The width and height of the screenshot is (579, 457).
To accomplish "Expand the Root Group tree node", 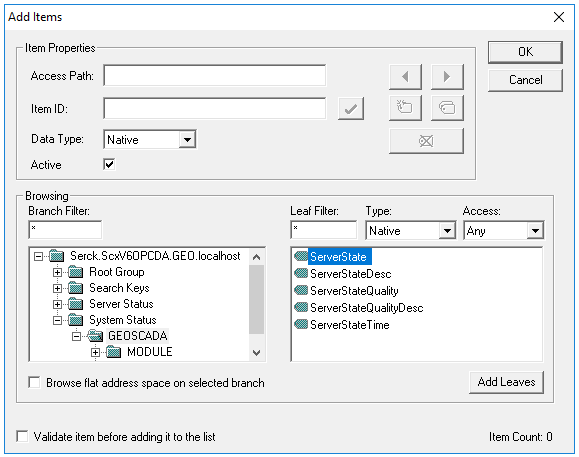I will click(57, 272).
